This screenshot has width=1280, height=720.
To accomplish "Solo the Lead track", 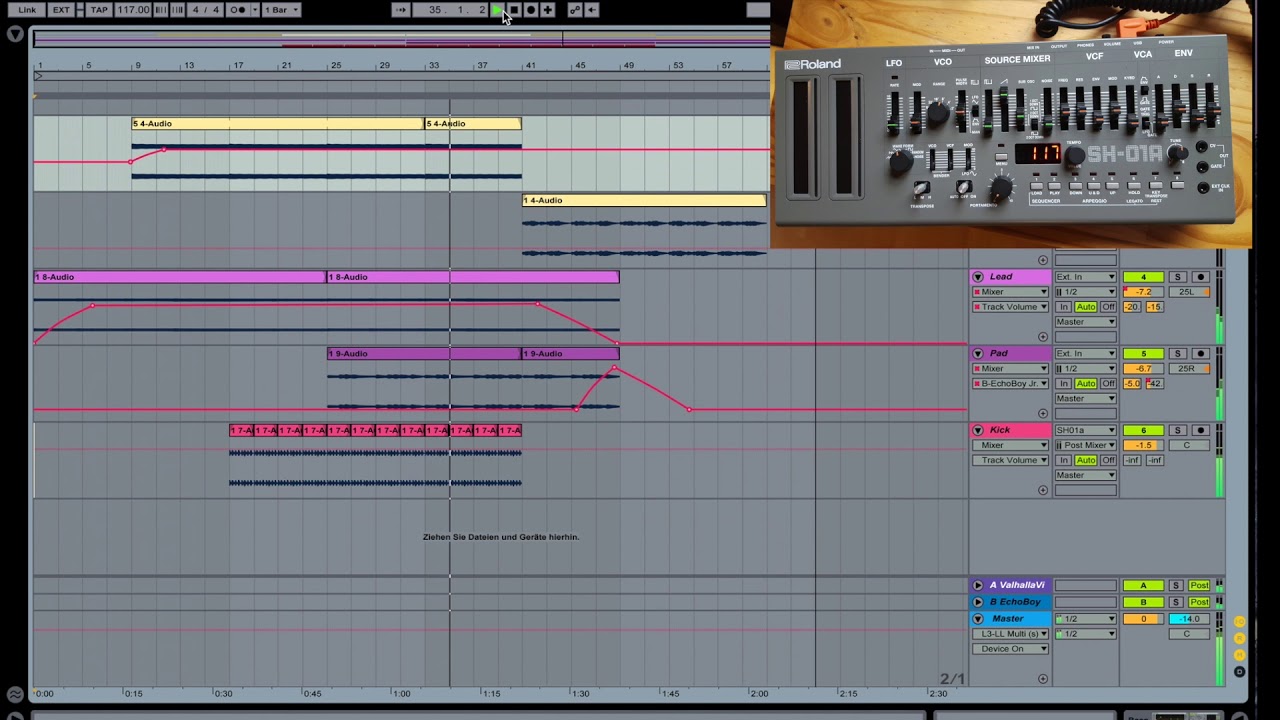I will coord(1177,277).
